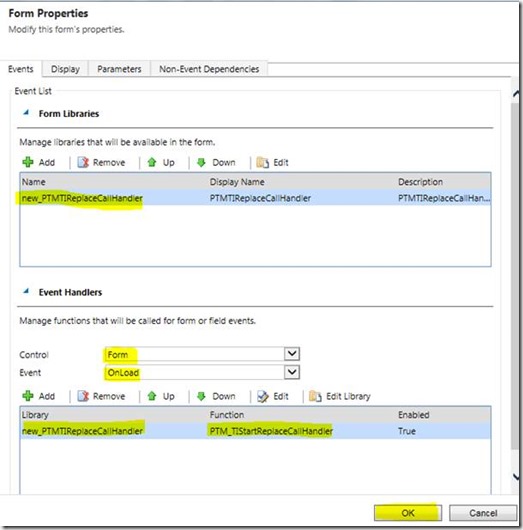This screenshot has height=530, width=523.
Task: Select PTM_TIStartReplaceCallHandler function cell
Action: pos(271,431)
